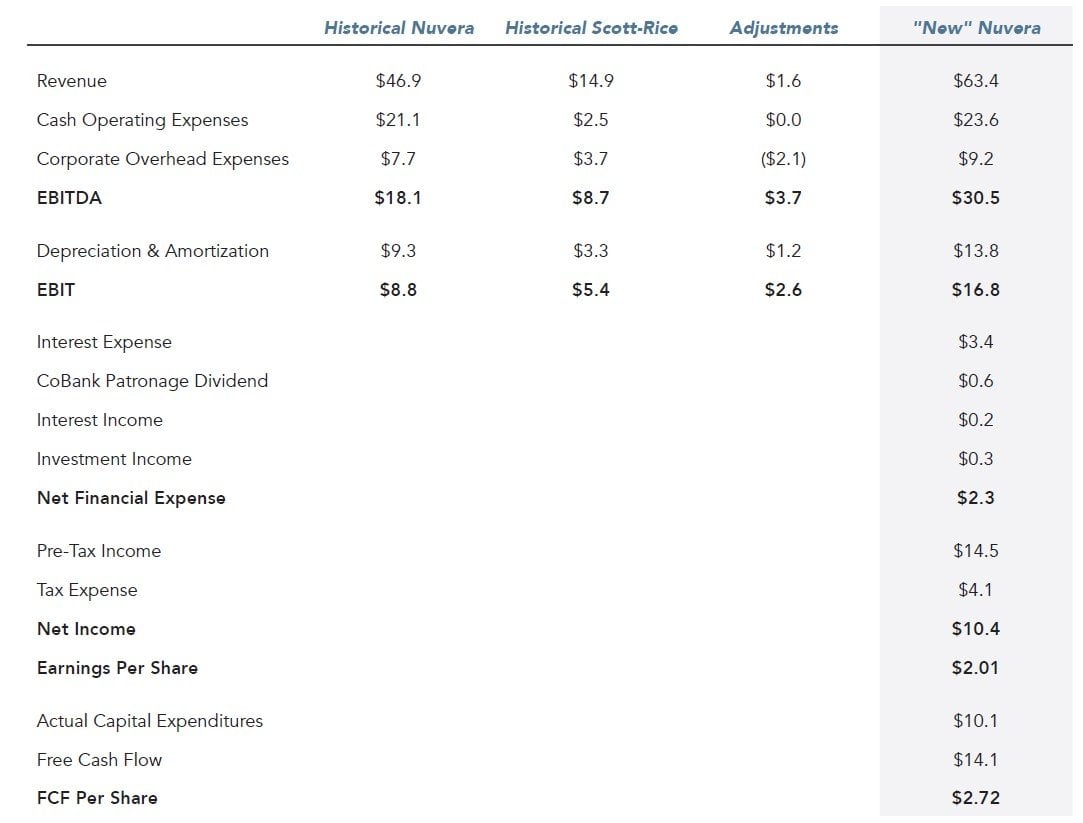This screenshot has width=1083, height=823.
Task: Select the $2.01 earnings per share value
Action: point(976,668)
